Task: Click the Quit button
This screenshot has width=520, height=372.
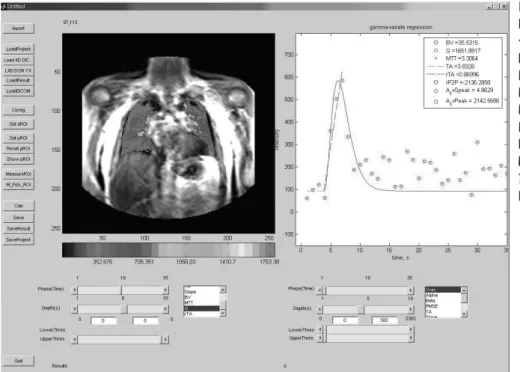Action: [18, 361]
